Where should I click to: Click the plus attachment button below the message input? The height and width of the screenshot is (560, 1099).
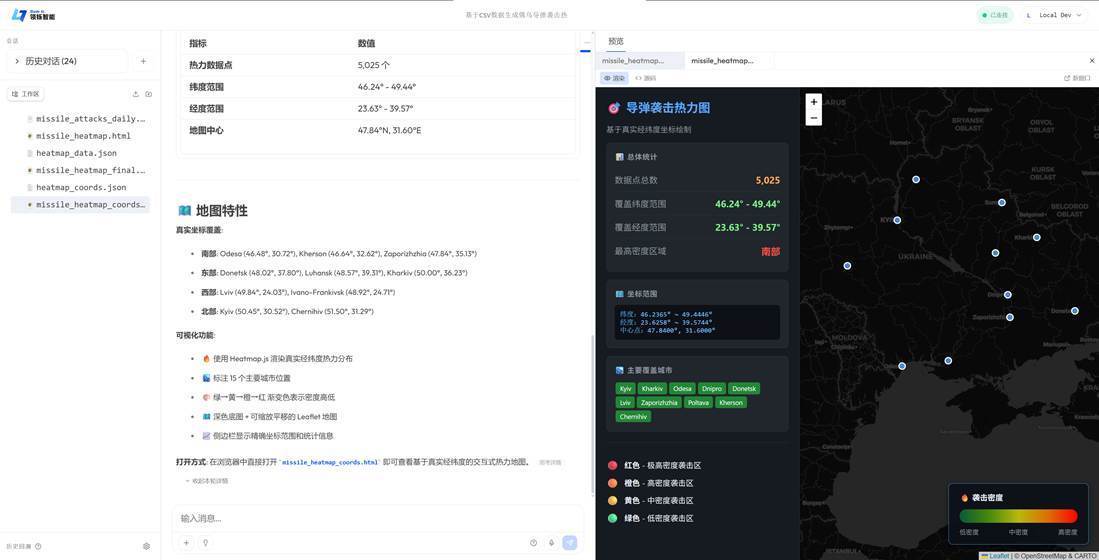[x=186, y=542]
